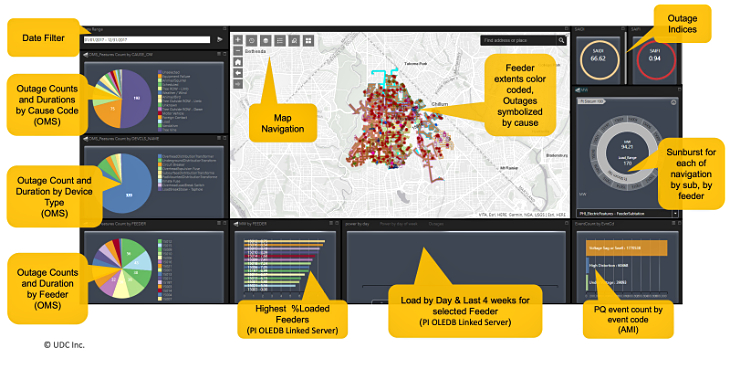Click the Bethesda map label
The height and width of the screenshot is (369, 730).
(x=256, y=51)
